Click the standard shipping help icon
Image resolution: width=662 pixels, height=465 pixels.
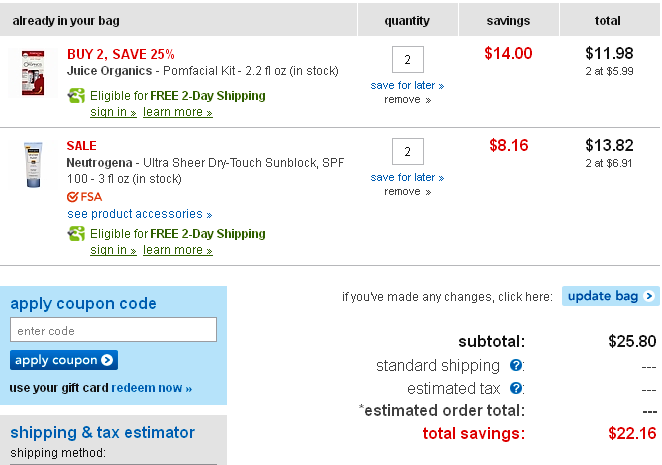[515, 366]
